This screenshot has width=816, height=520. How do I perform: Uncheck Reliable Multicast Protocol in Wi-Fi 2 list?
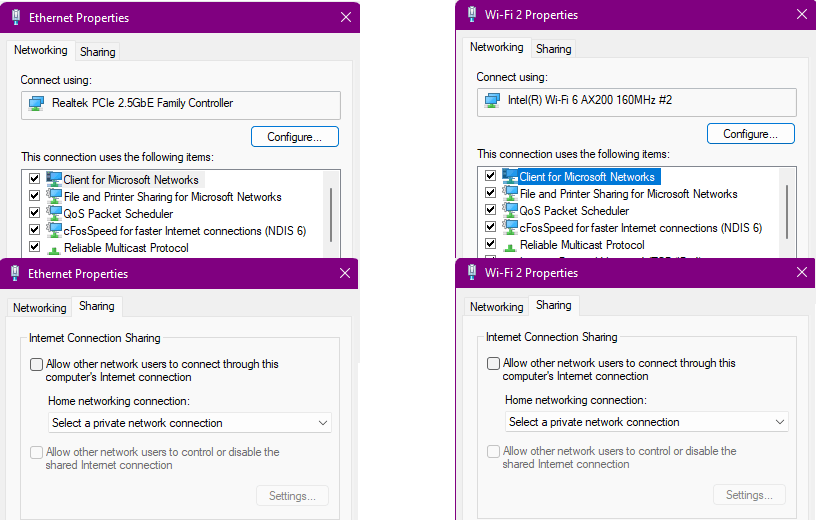[490, 244]
